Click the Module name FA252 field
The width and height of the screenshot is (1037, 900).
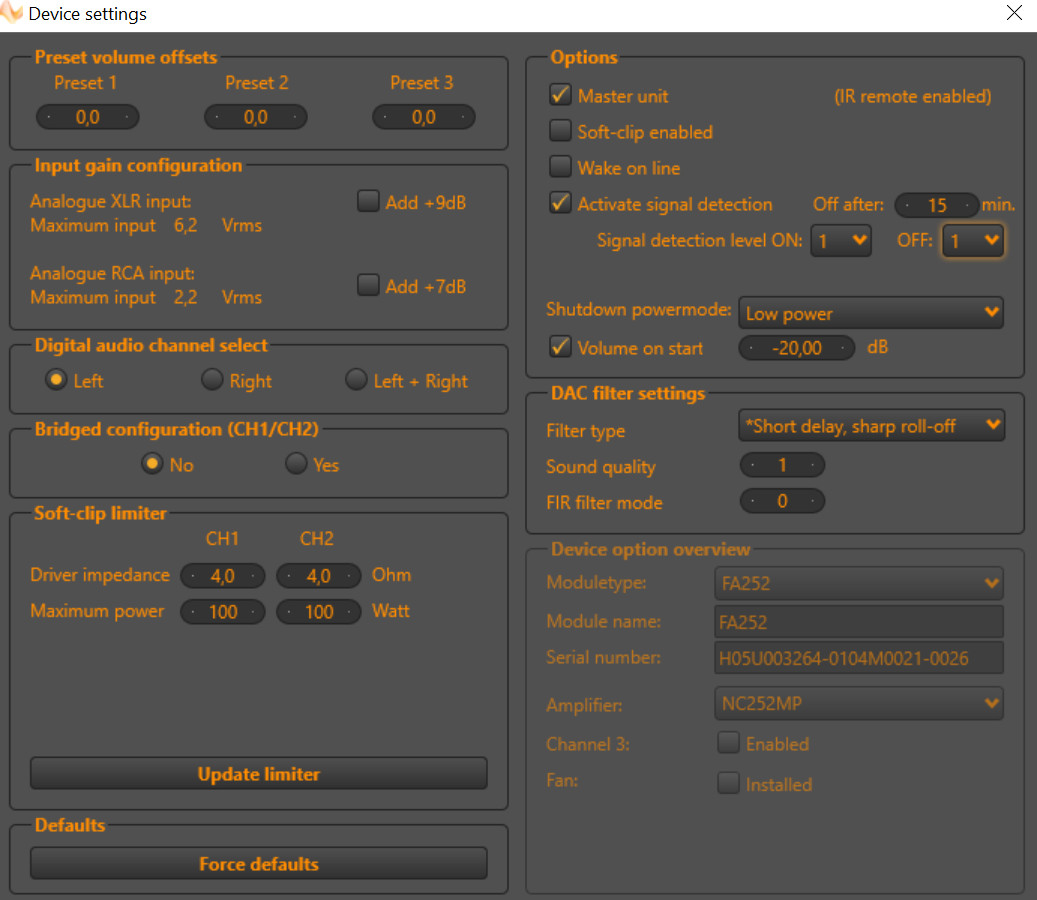[x=858, y=622]
